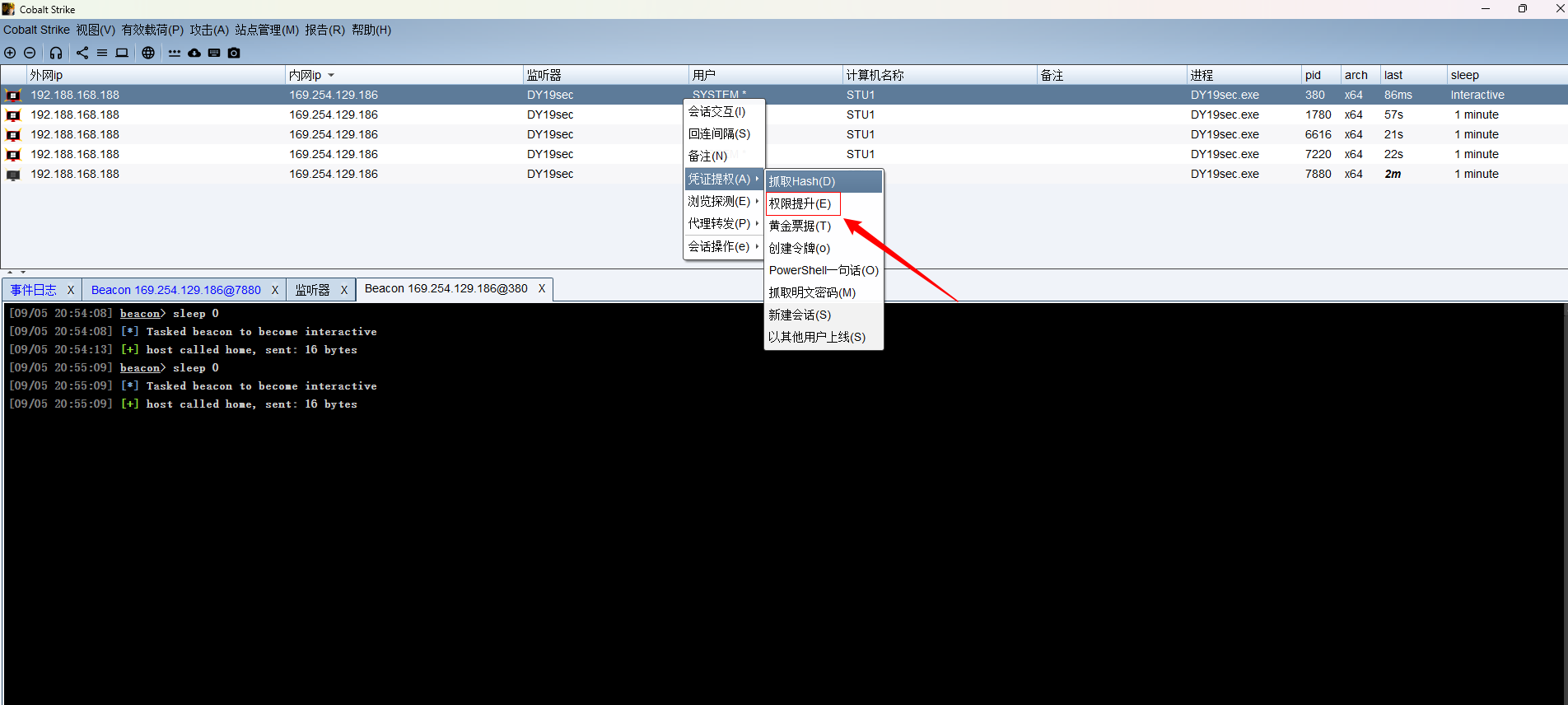Open downloaded files cloud icon
The image size is (1568, 705).
[194, 53]
